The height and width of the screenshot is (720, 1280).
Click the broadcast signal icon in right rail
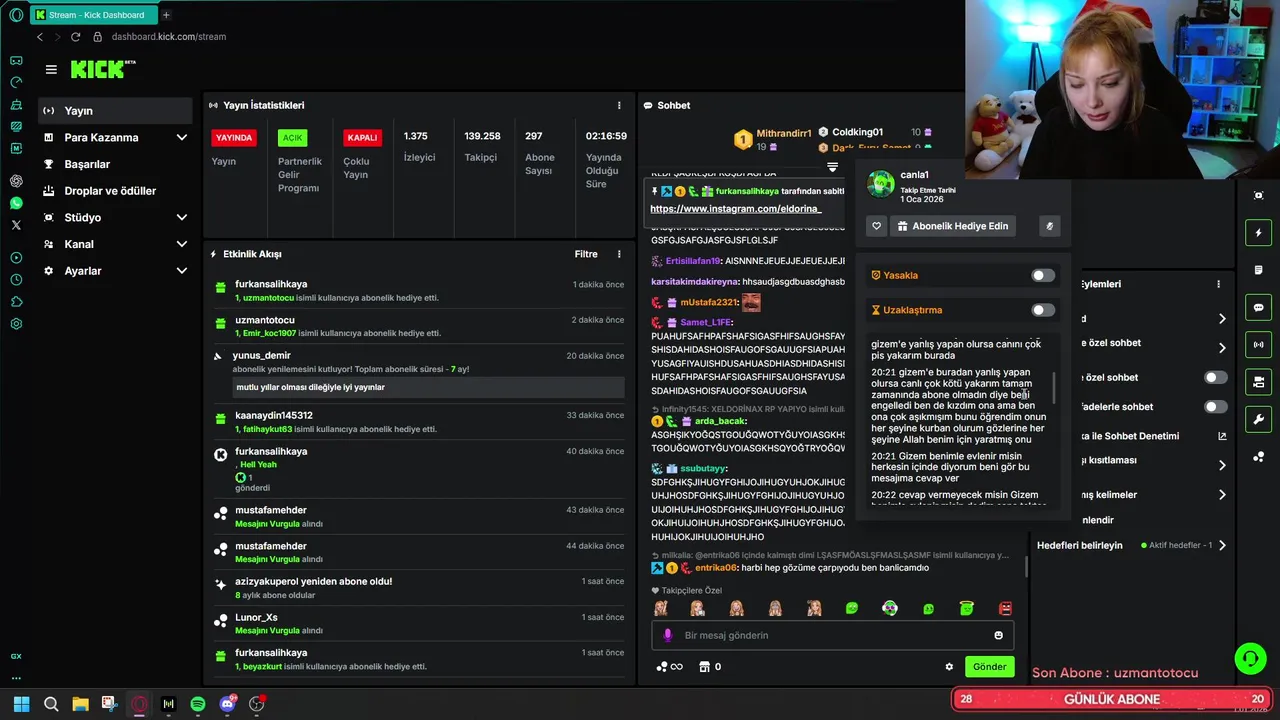point(1258,345)
